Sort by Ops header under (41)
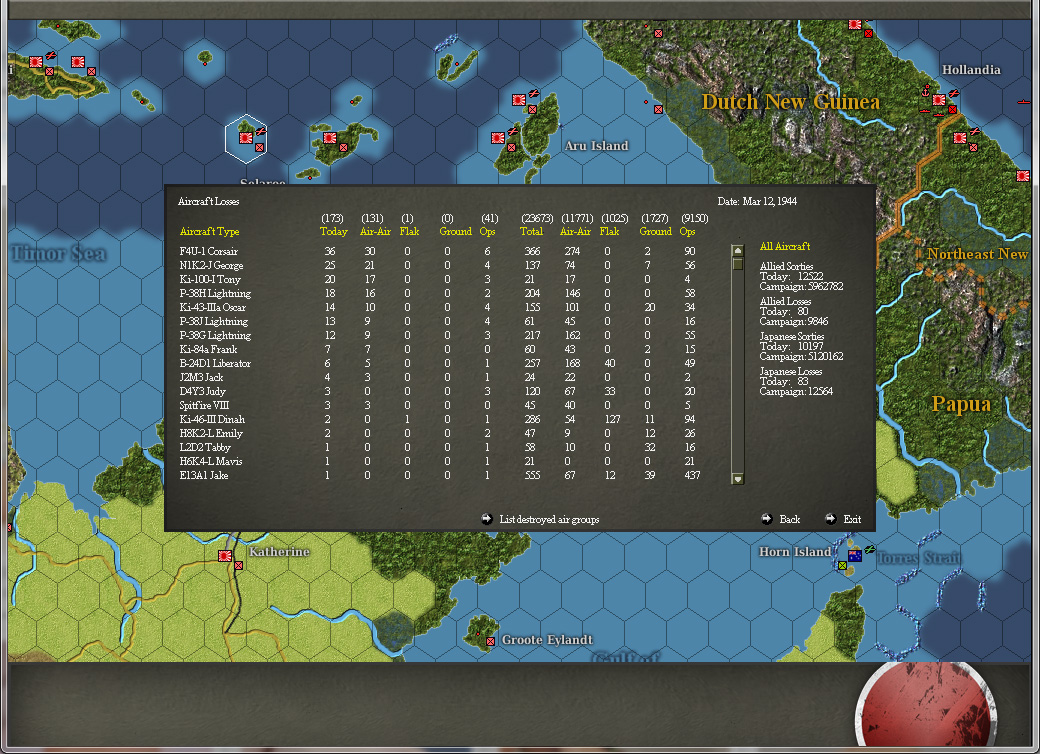This screenshot has height=754, width=1040. tap(488, 231)
